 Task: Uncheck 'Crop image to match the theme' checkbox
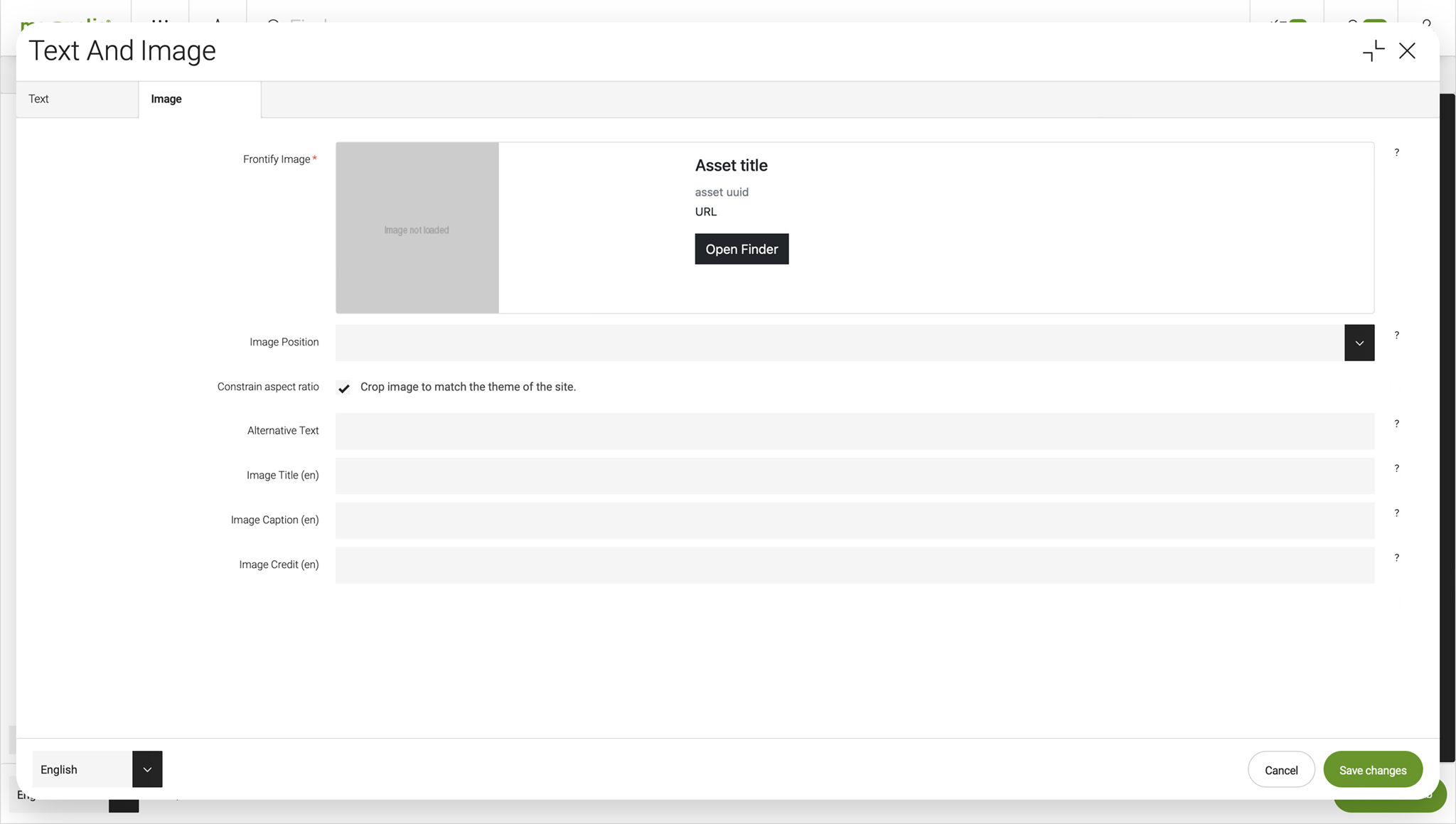tap(344, 387)
